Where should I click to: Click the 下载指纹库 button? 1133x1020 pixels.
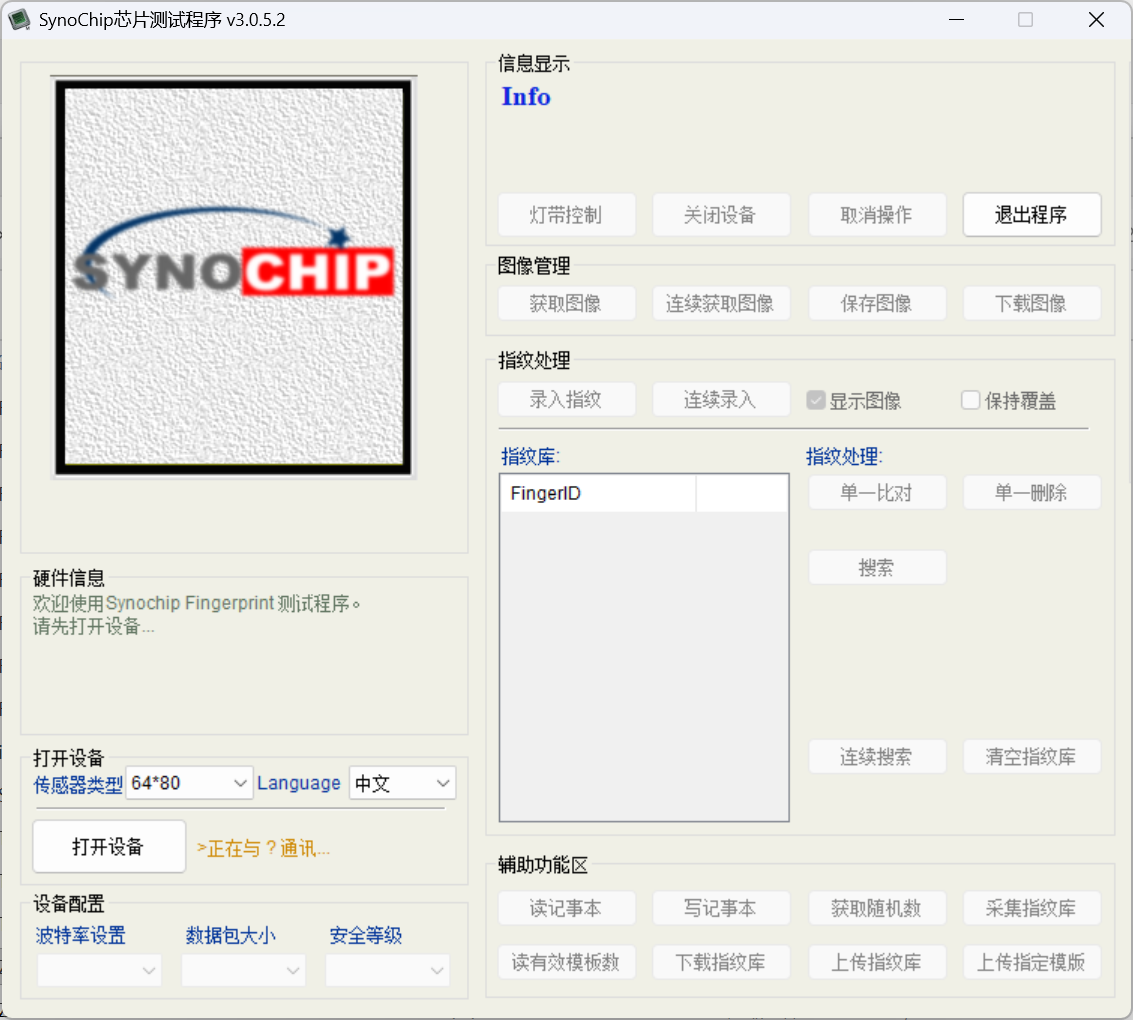(x=721, y=962)
